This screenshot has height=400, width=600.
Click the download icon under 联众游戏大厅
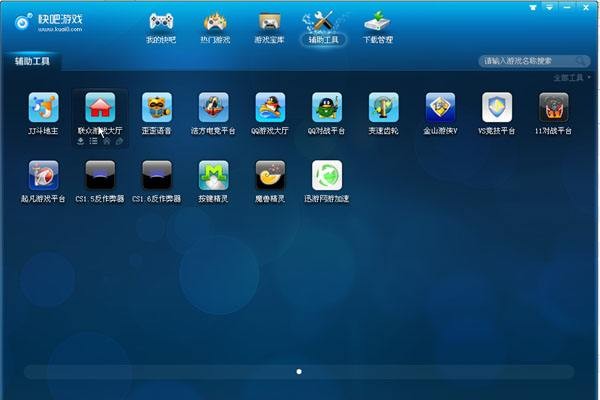click(x=80, y=141)
